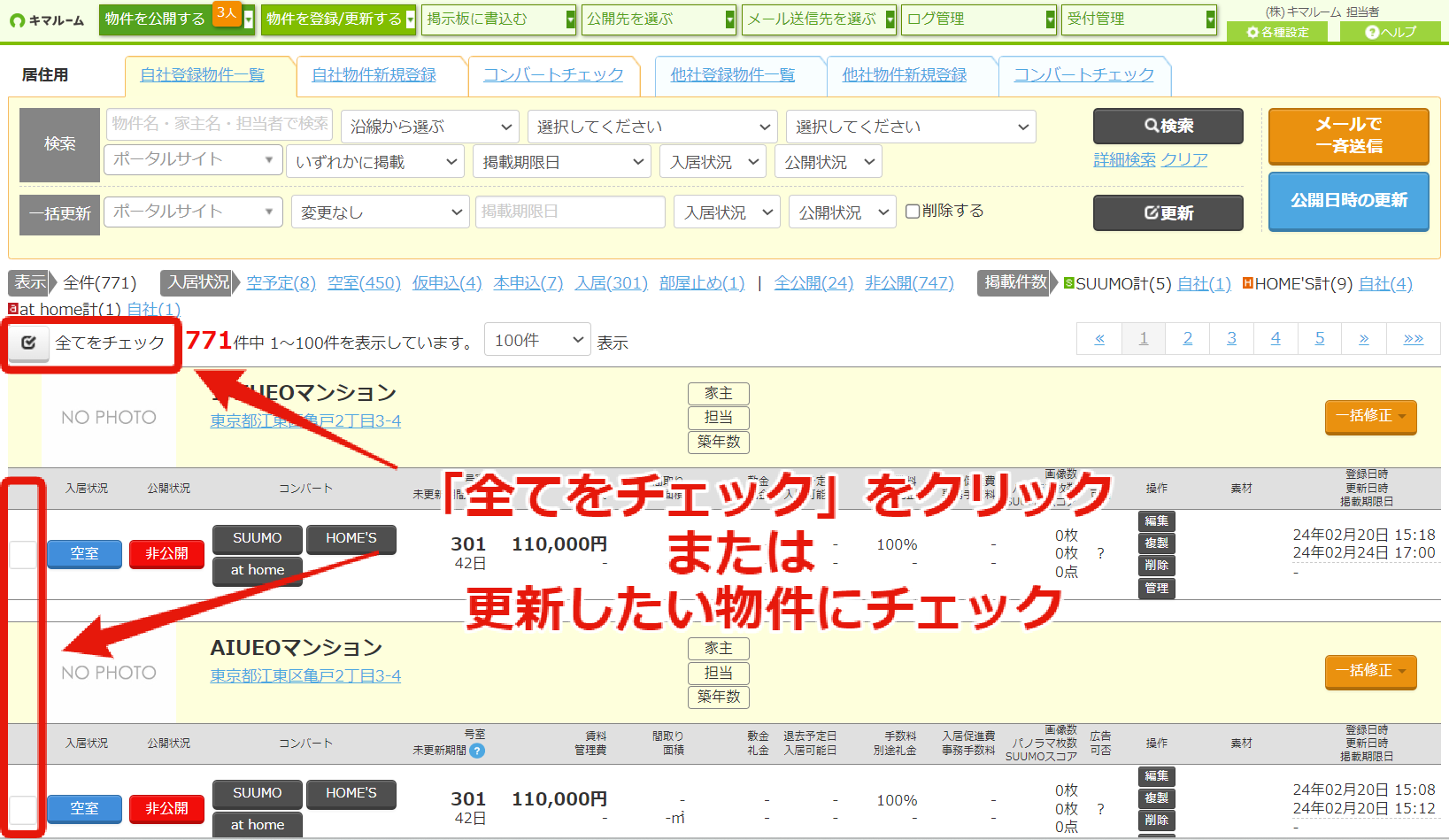1449x840 pixels.
Task: Click クリア link
Action: (x=1184, y=160)
